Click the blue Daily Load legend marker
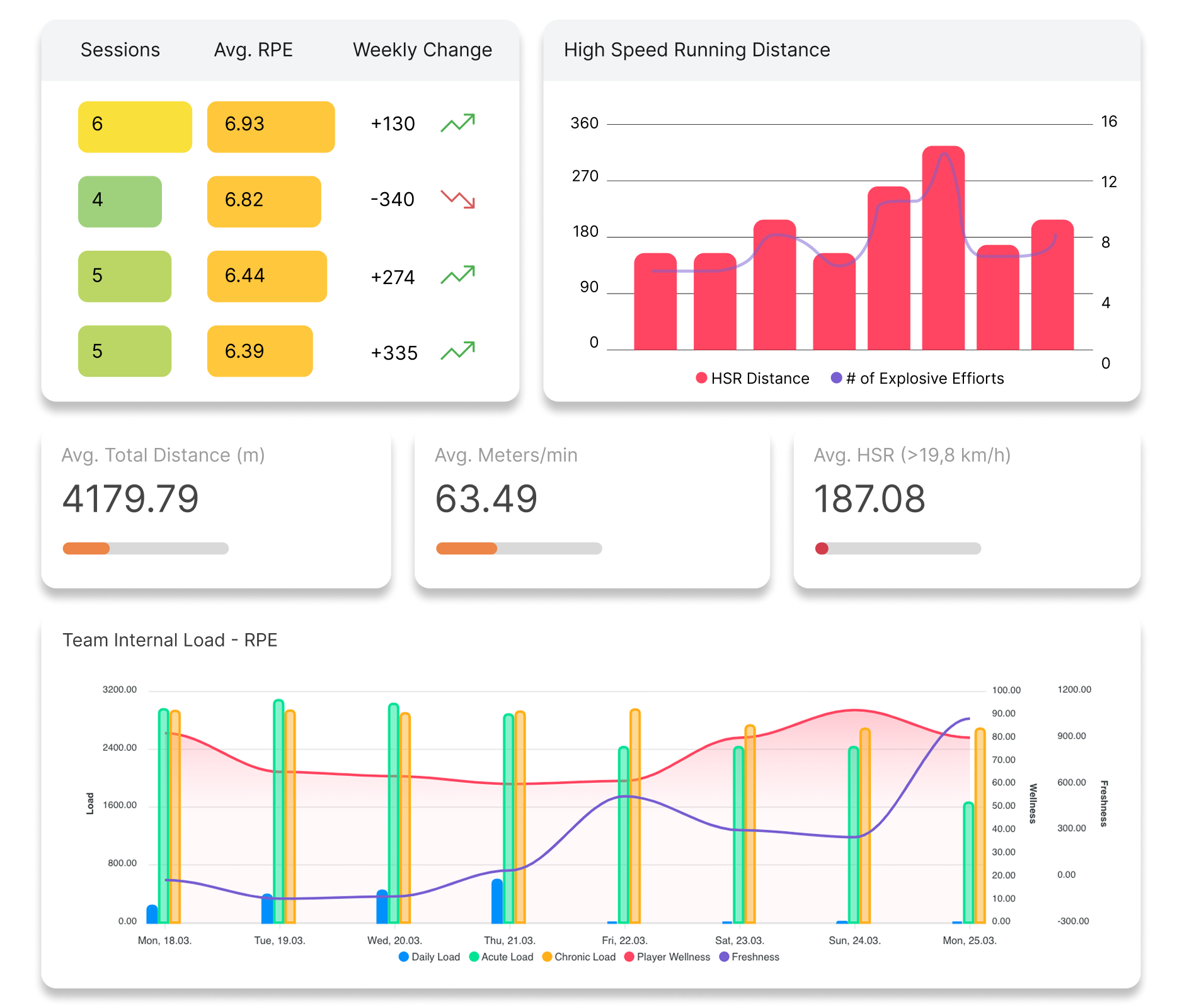The width and height of the screenshot is (1182, 1008). 403,956
